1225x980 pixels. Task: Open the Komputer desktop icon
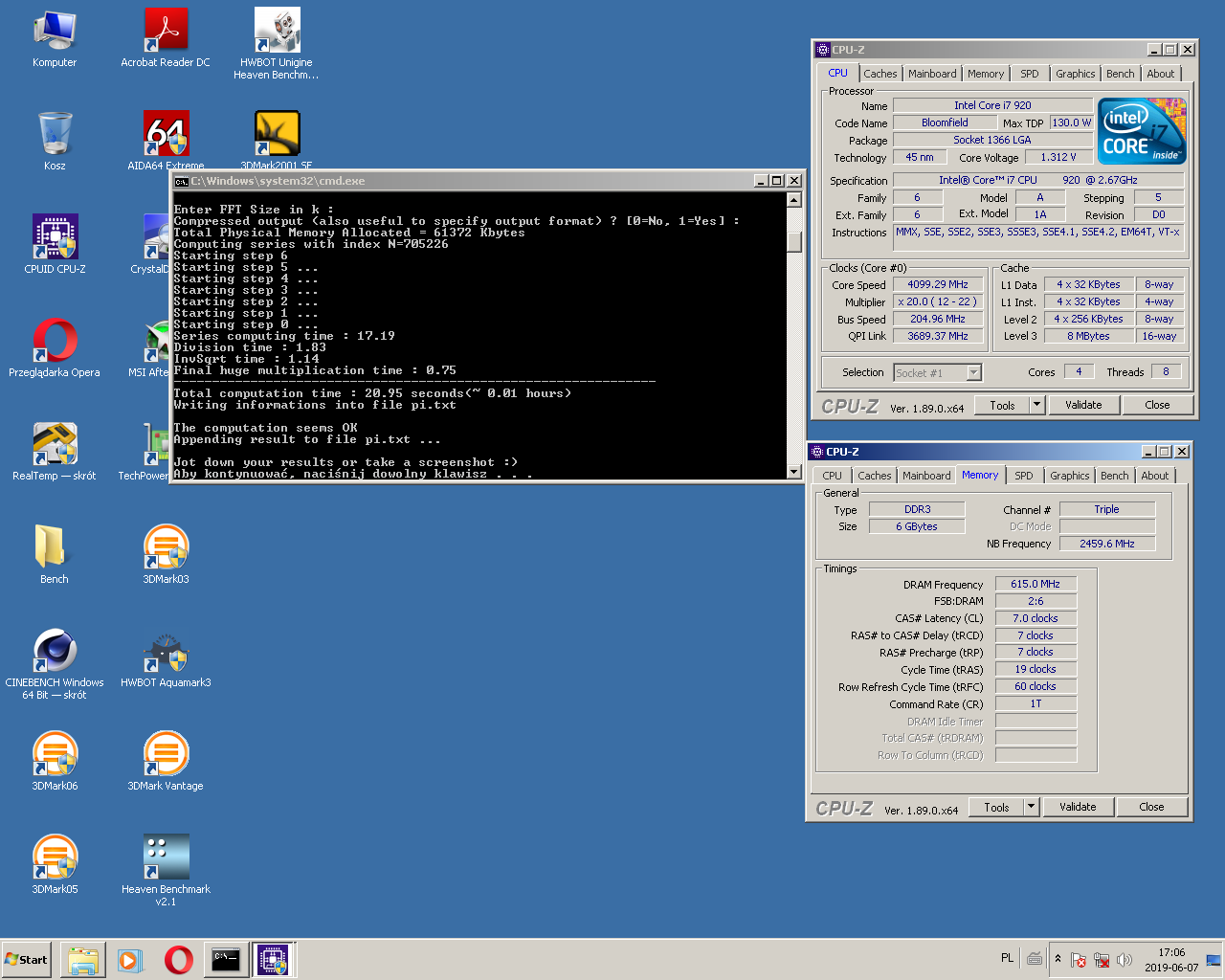click(x=55, y=39)
